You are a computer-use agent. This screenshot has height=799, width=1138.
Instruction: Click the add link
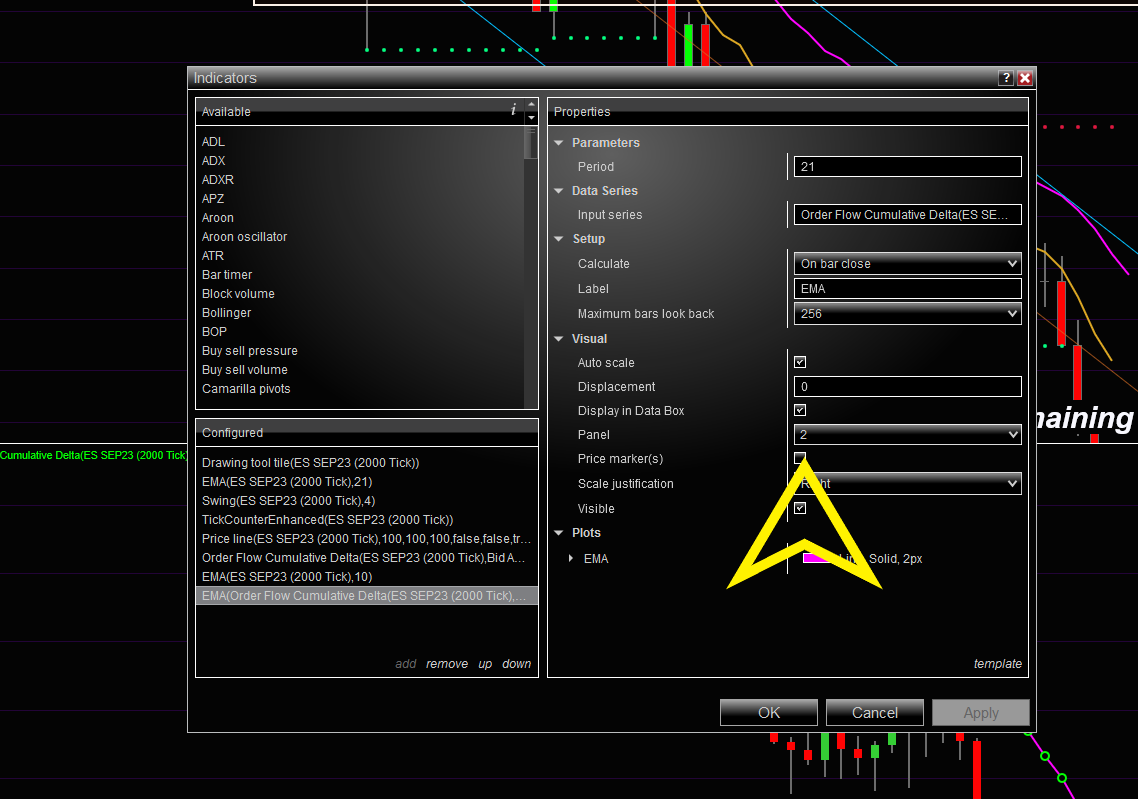(406, 663)
